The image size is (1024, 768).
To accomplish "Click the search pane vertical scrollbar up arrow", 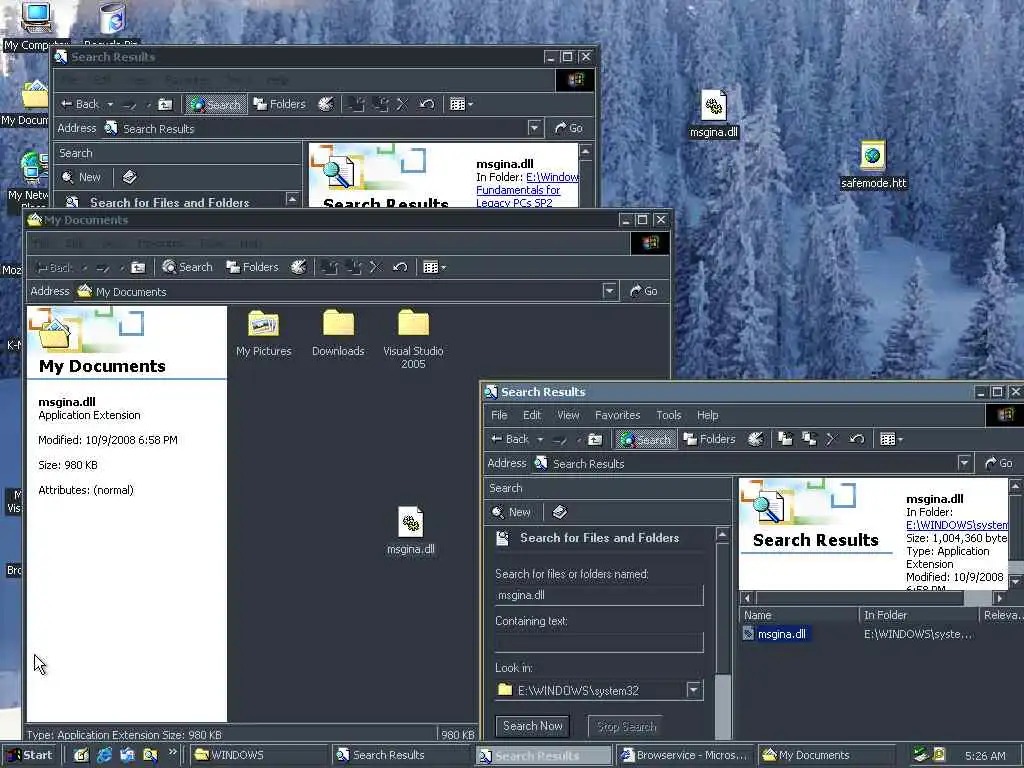I will pos(722,535).
